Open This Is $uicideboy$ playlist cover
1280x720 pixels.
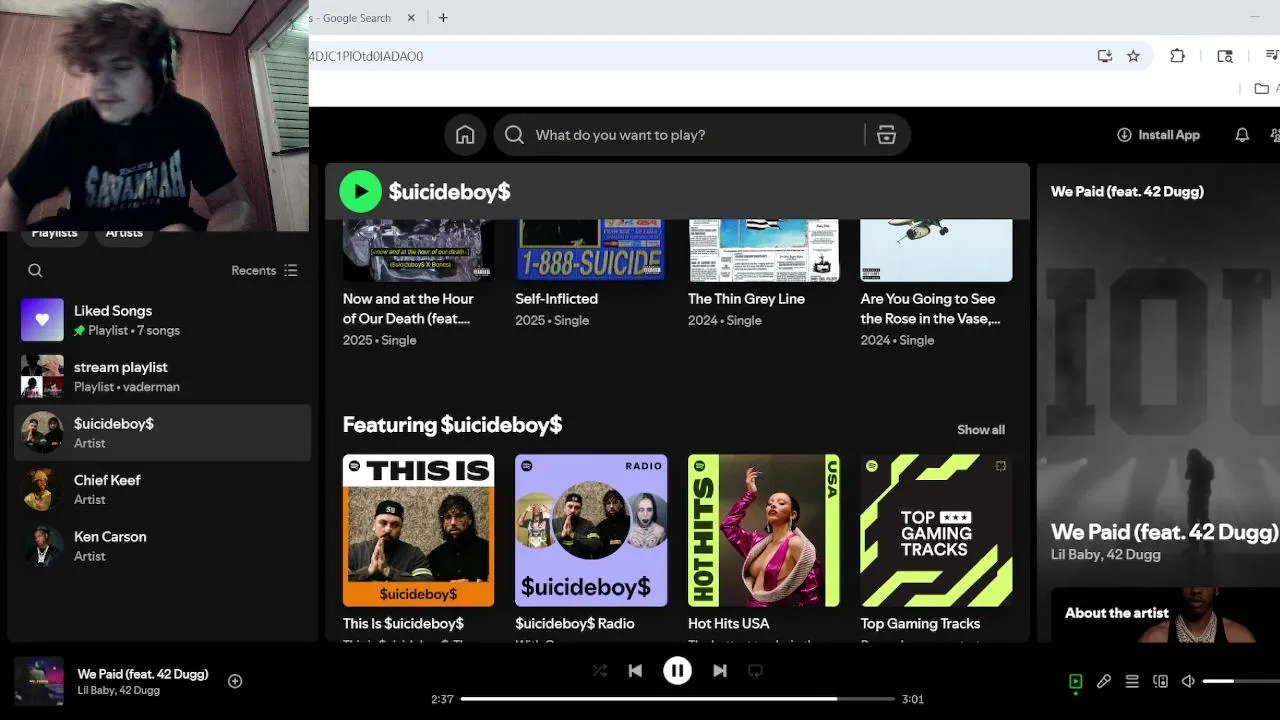(x=418, y=531)
